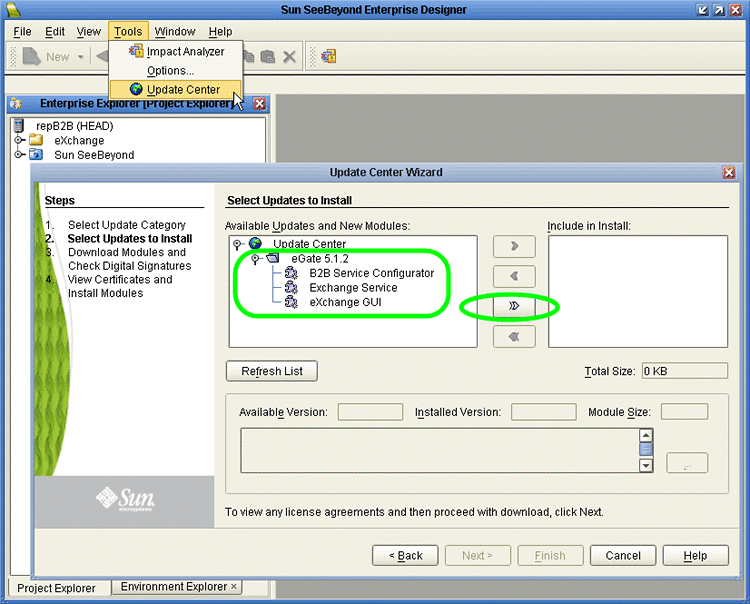Open the Window menu
The width and height of the screenshot is (750, 604).
[175, 32]
